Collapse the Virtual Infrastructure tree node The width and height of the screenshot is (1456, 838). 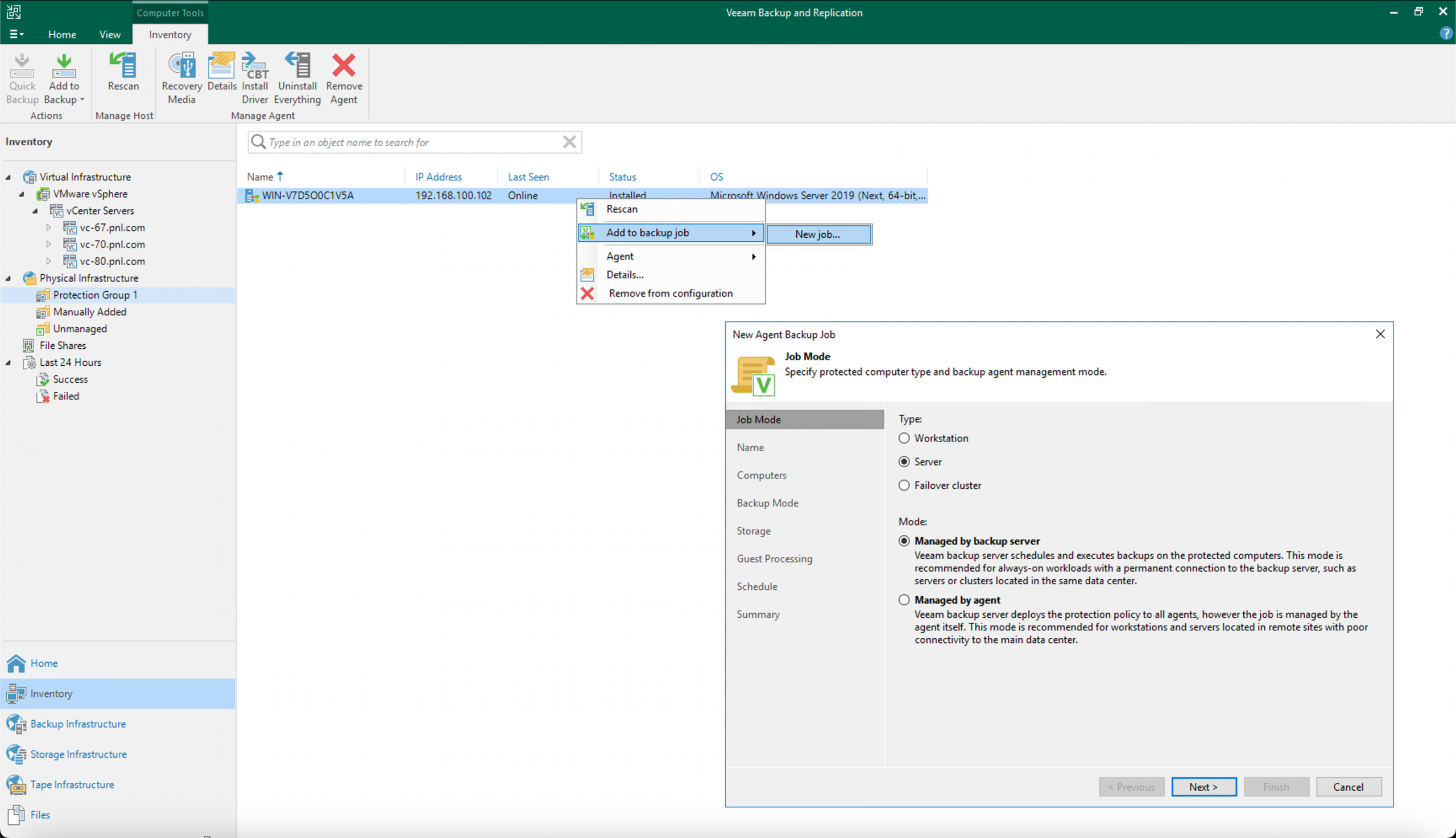tap(8, 177)
